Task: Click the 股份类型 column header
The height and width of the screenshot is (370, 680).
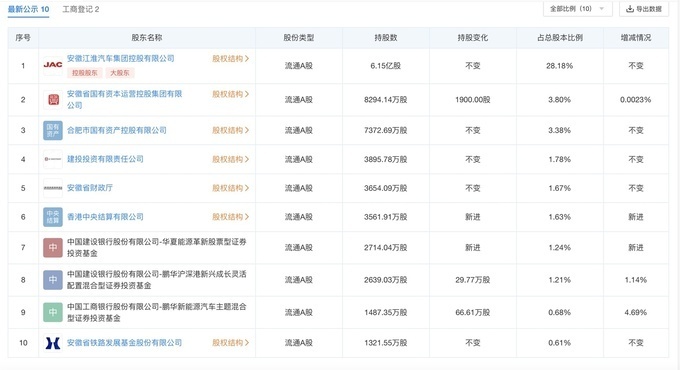Action: pyautogui.click(x=299, y=38)
